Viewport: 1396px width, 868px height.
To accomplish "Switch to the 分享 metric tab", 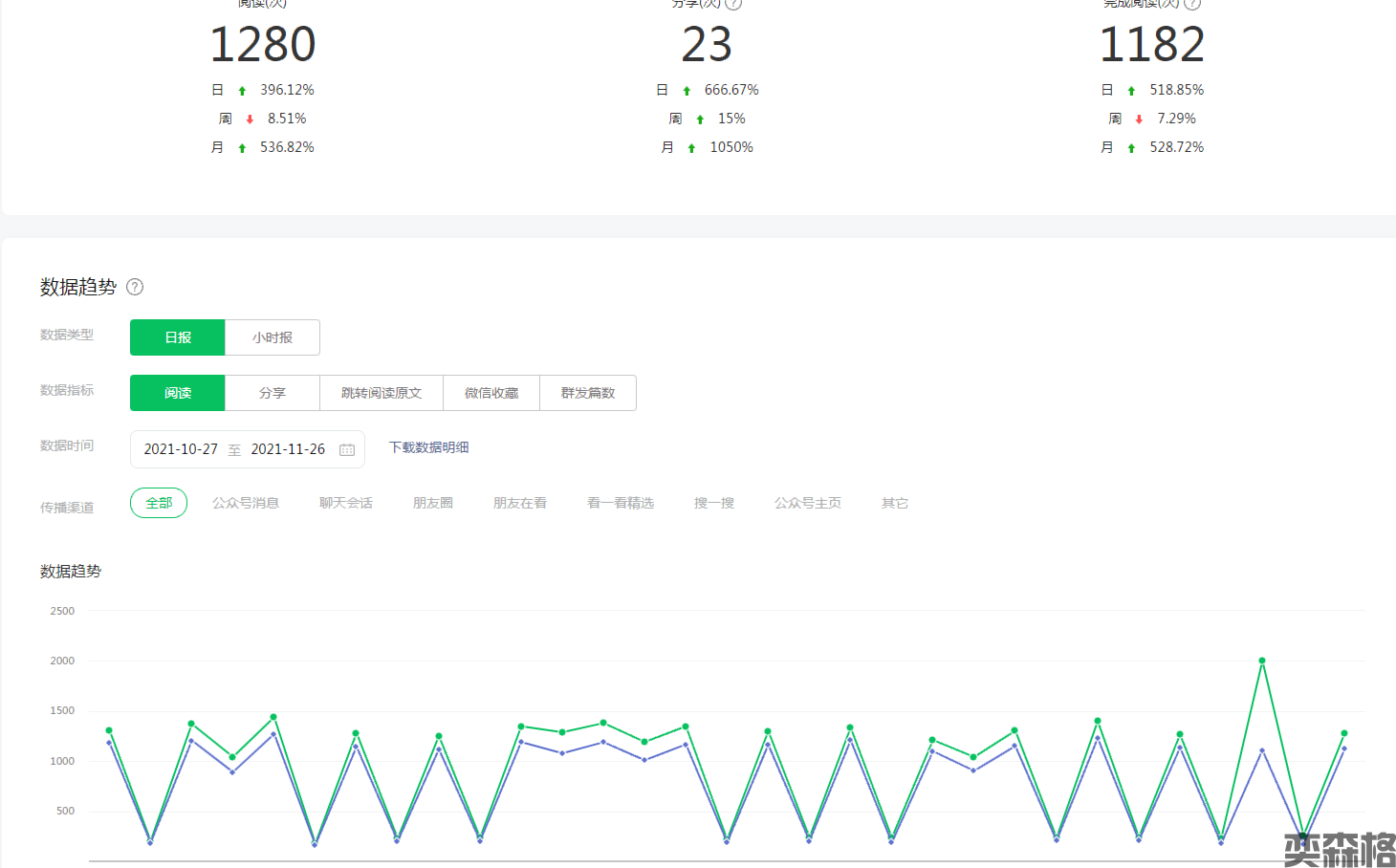I will pos(273,393).
